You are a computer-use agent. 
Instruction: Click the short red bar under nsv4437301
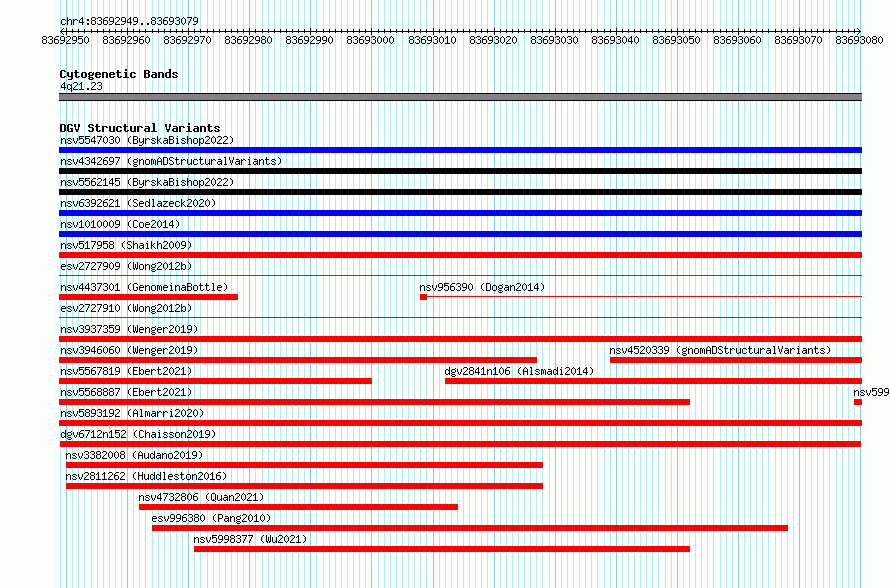point(148,297)
